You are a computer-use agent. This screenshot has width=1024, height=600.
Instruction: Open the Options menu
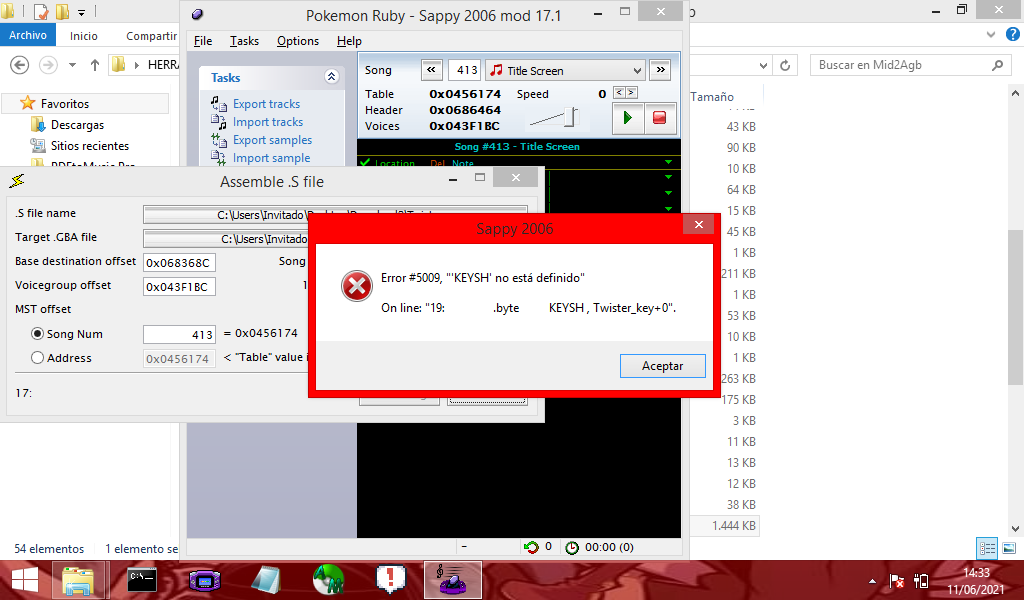click(297, 41)
